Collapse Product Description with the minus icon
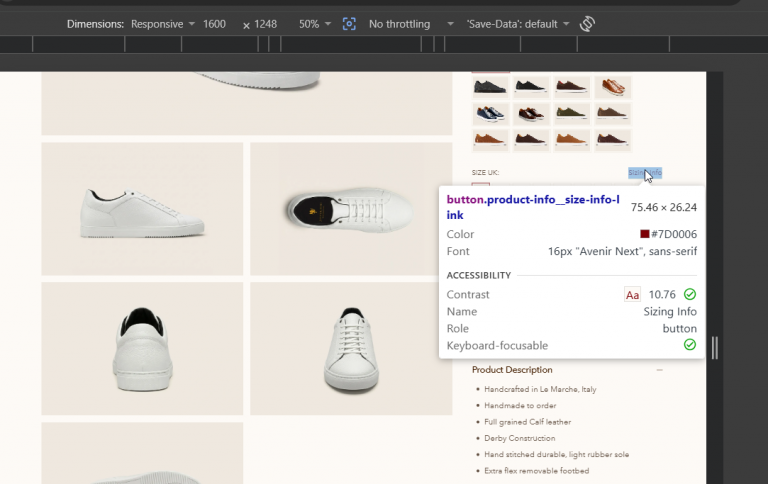The image size is (768, 484). pyautogui.click(x=660, y=370)
